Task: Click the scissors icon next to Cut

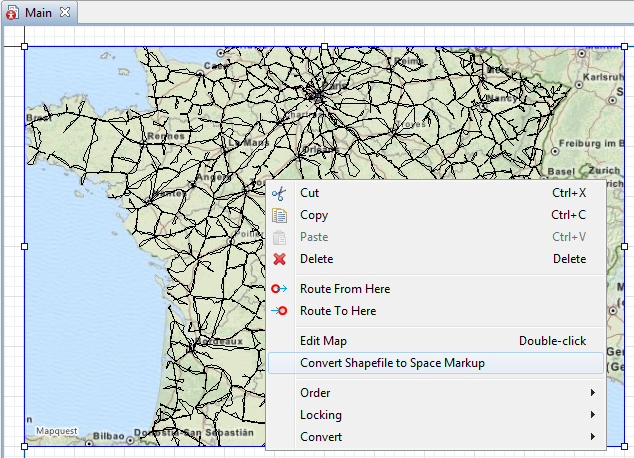Action: tap(280, 193)
